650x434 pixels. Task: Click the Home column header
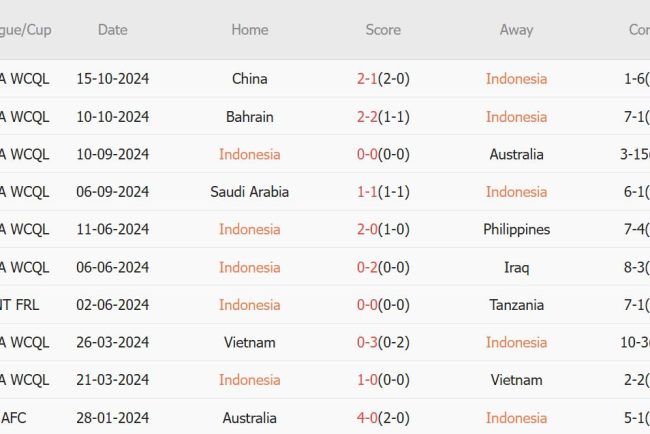point(249,30)
